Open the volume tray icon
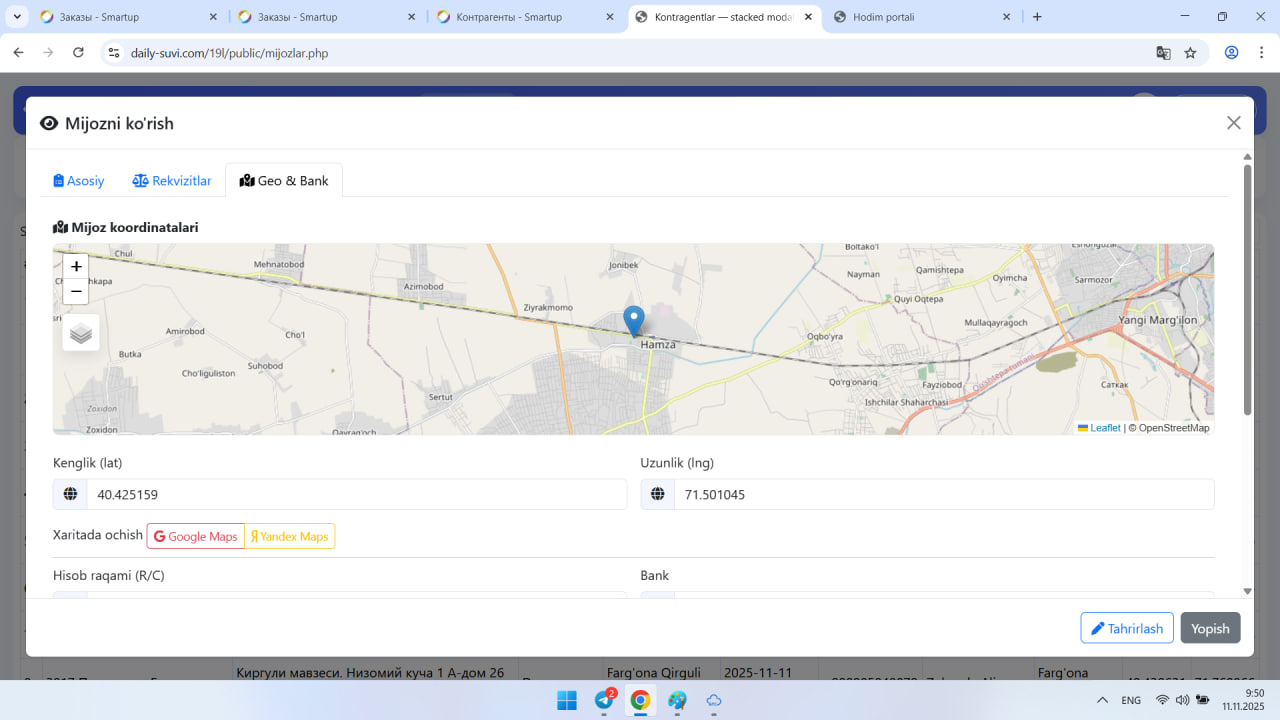 (x=1182, y=700)
